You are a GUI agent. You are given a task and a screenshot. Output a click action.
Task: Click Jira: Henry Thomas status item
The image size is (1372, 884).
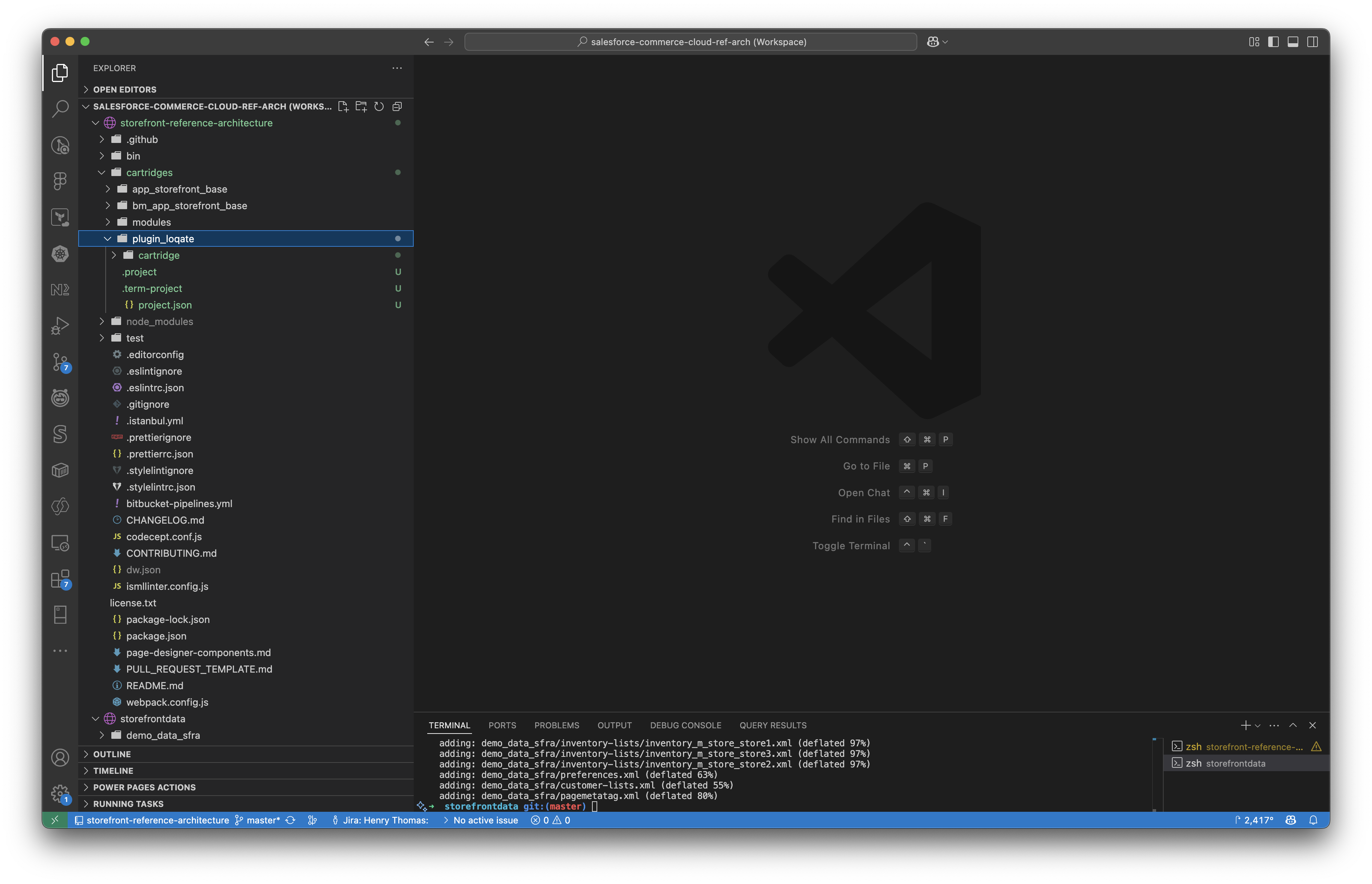(380, 820)
